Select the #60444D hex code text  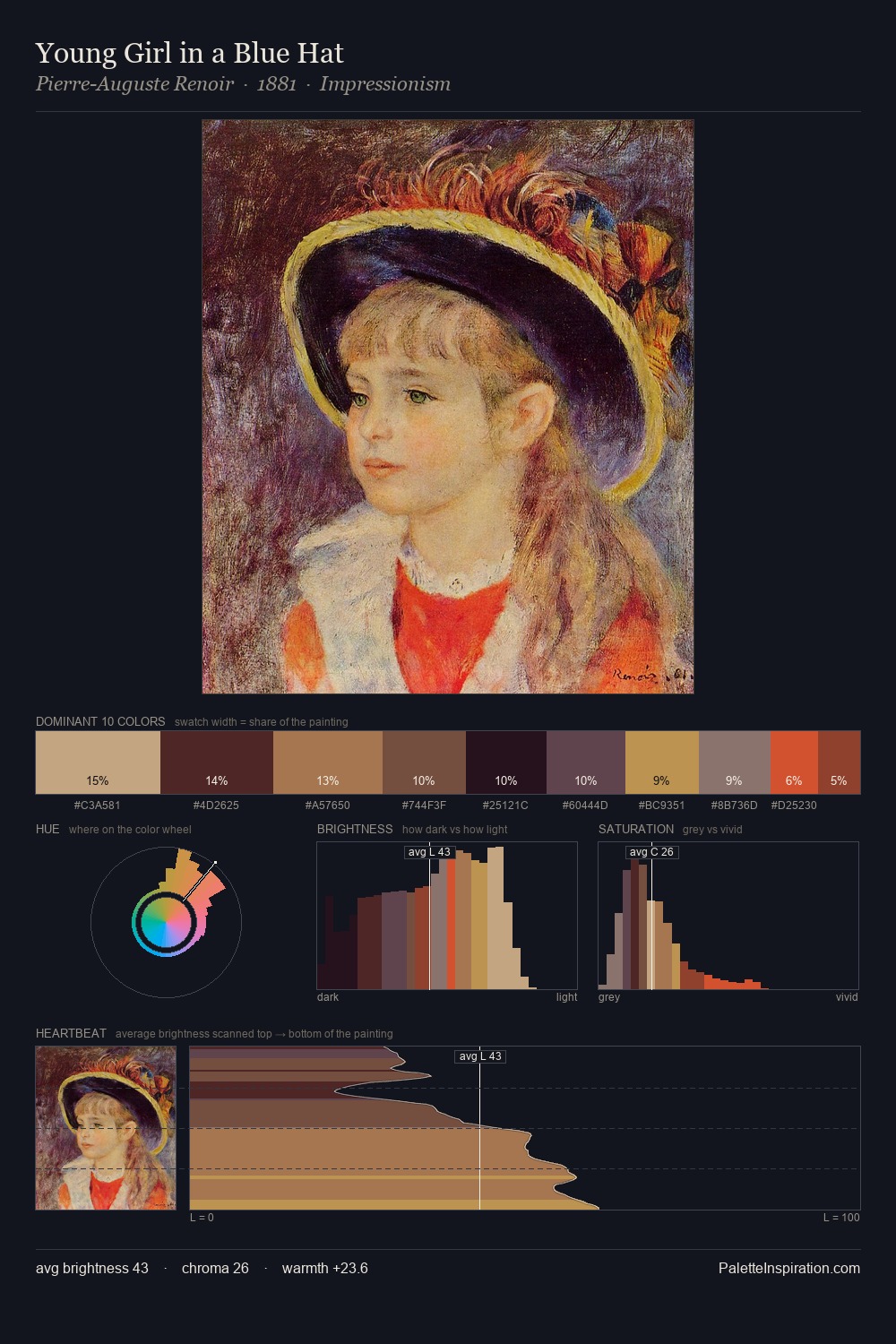pyautogui.click(x=586, y=806)
